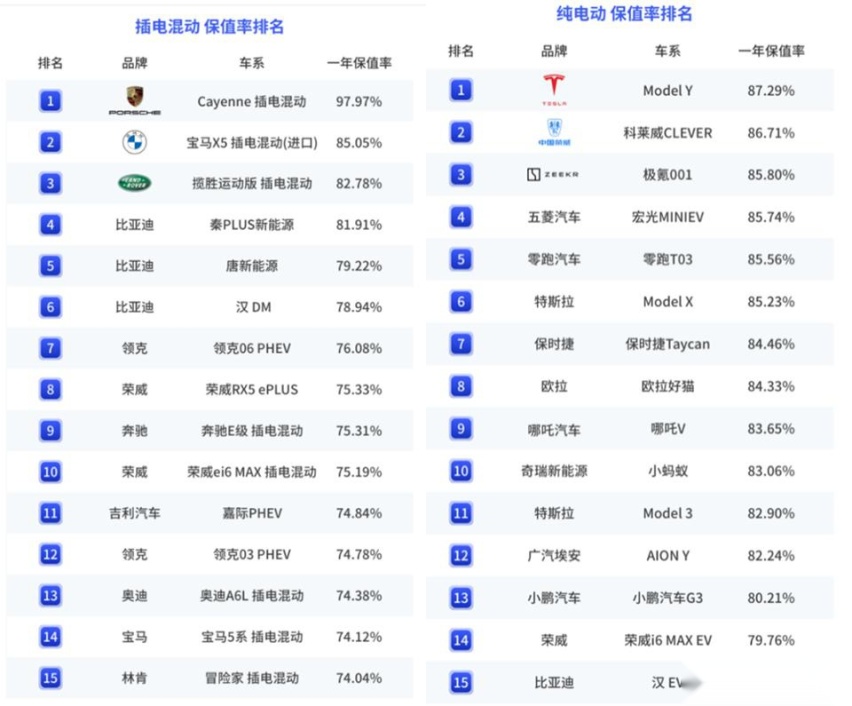Click rank badge 14 in the 荣威i6 MAX EV row
The image size is (852, 706).
(x=461, y=640)
